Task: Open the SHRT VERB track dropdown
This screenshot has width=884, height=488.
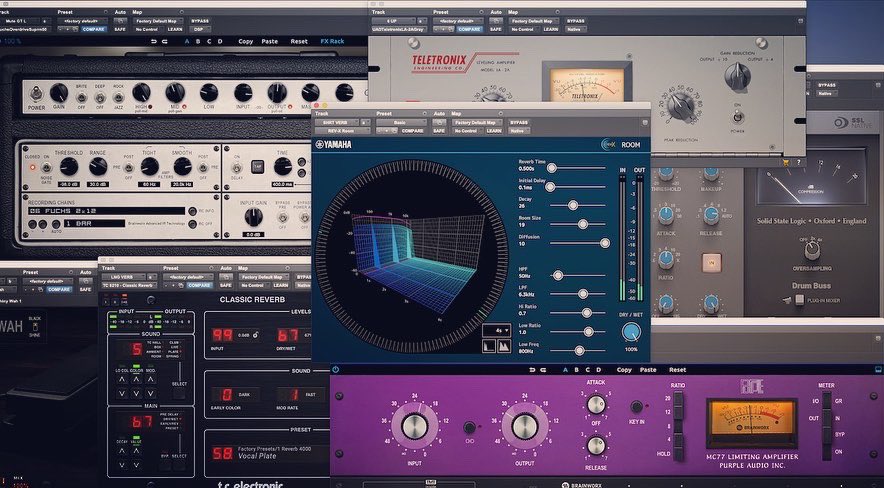Action: (x=337, y=122)
